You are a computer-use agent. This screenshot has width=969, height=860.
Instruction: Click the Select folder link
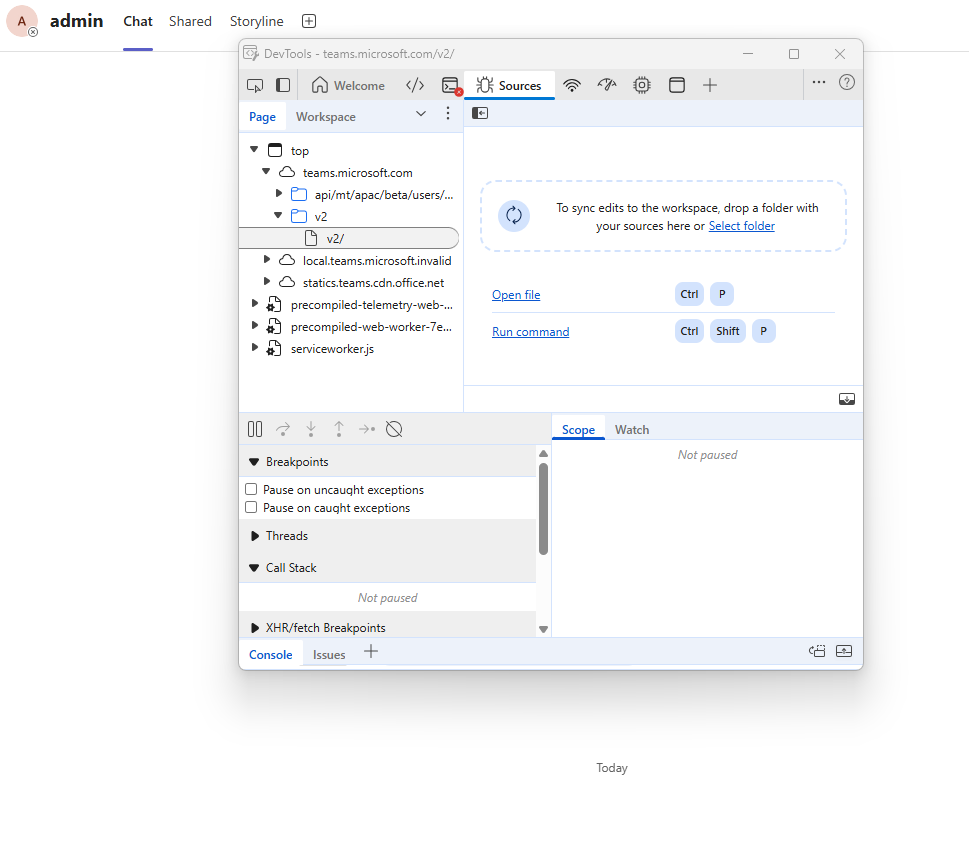741,226
